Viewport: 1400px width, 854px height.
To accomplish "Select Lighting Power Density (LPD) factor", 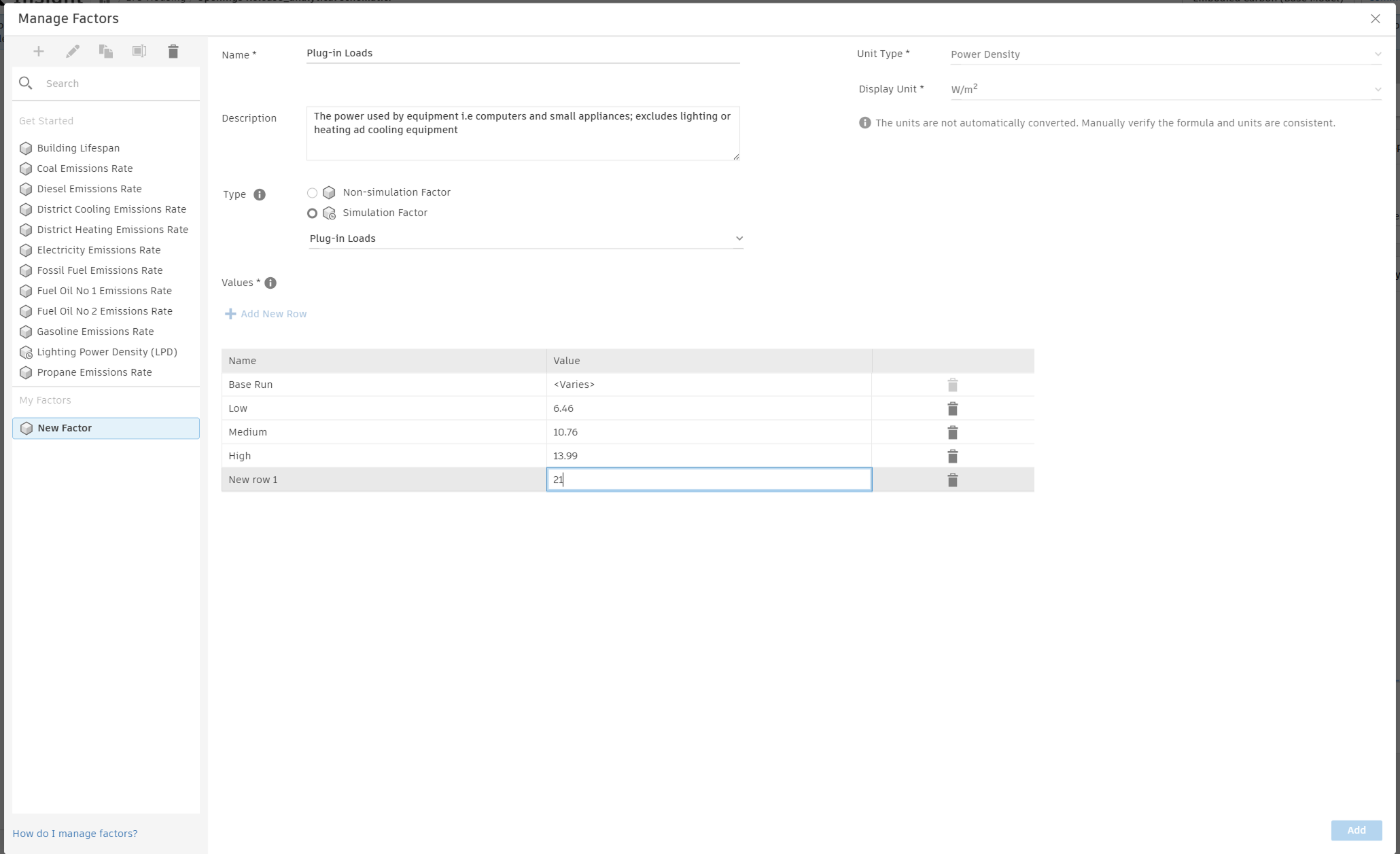I will point(107,352).
